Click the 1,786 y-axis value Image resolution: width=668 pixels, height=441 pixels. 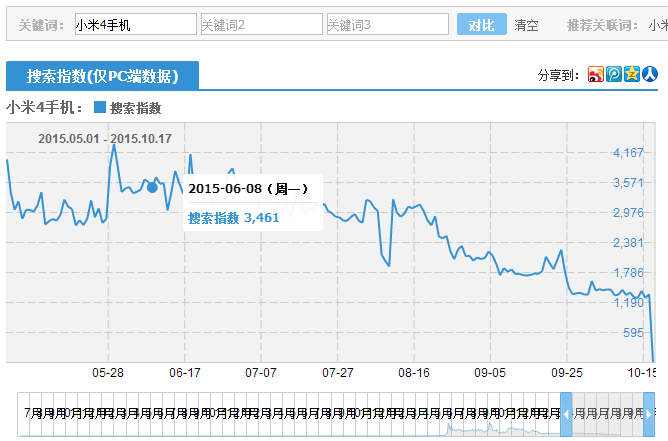coord(628,273)
